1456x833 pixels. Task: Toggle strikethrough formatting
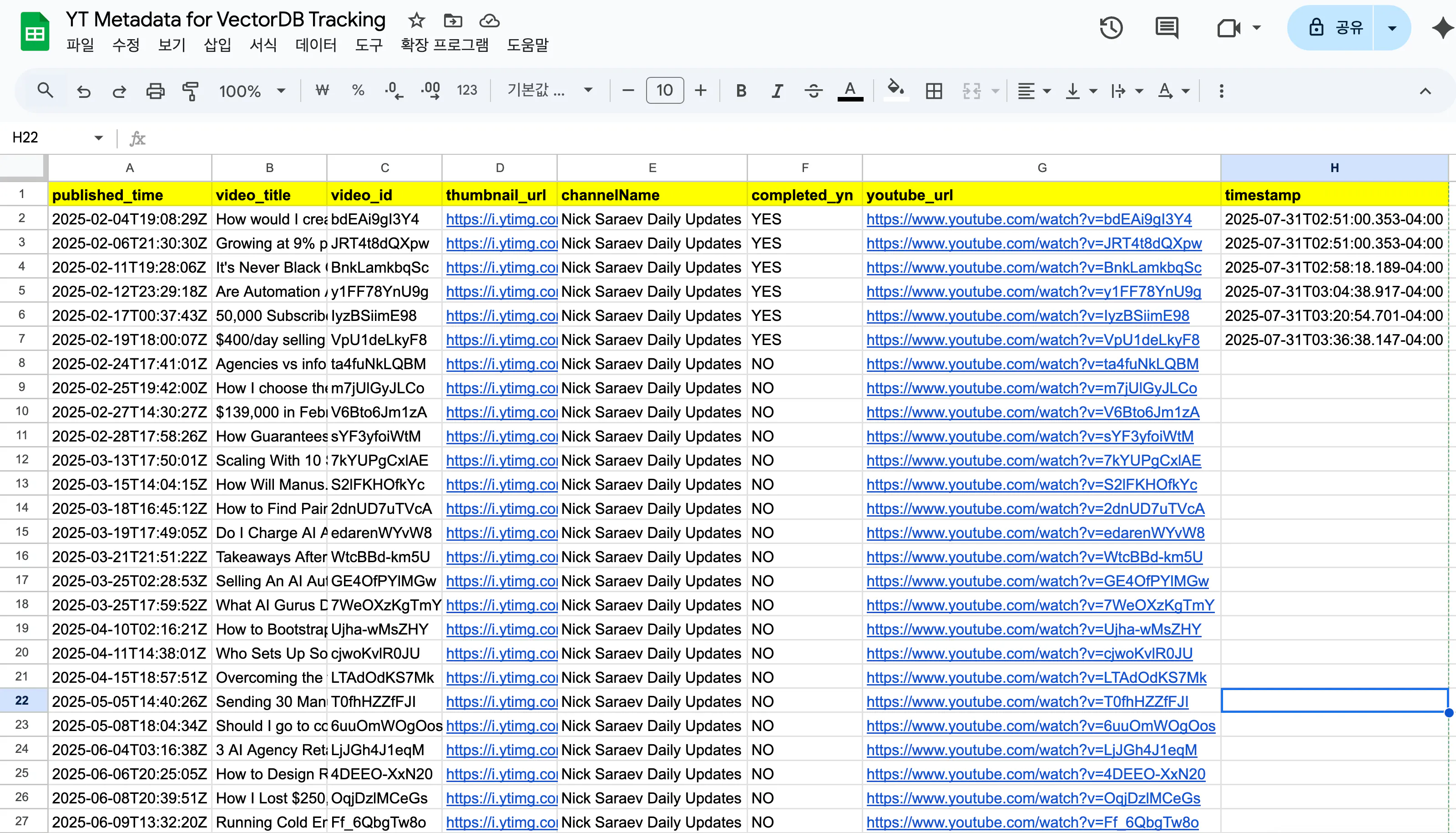coord(813,91)
